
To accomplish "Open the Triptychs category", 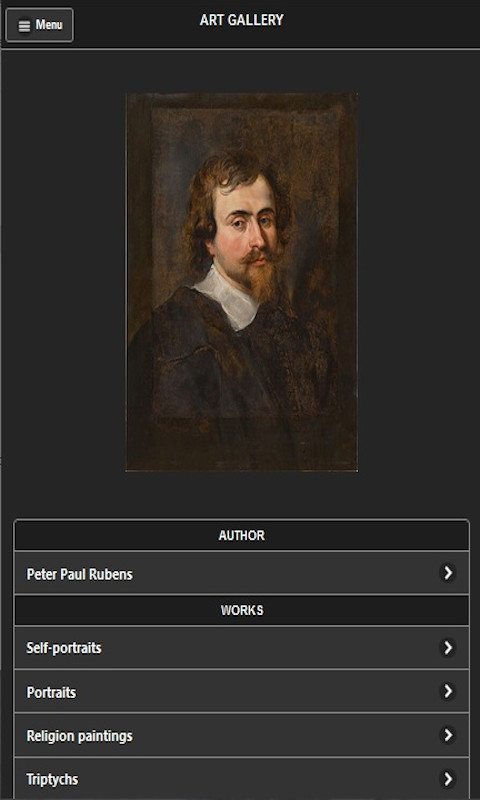I will point(241,779).
